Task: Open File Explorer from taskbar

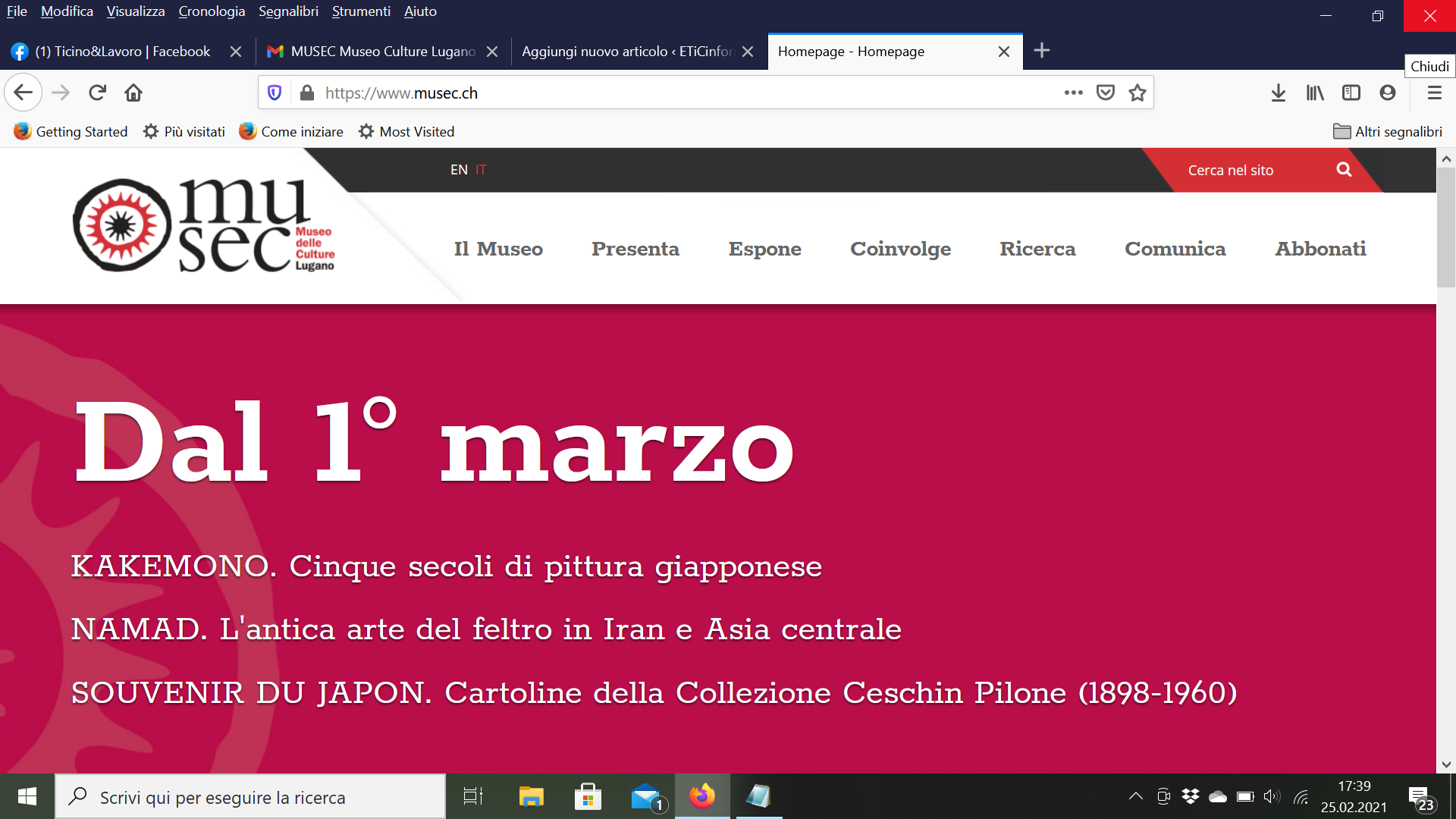Action: 531,796
